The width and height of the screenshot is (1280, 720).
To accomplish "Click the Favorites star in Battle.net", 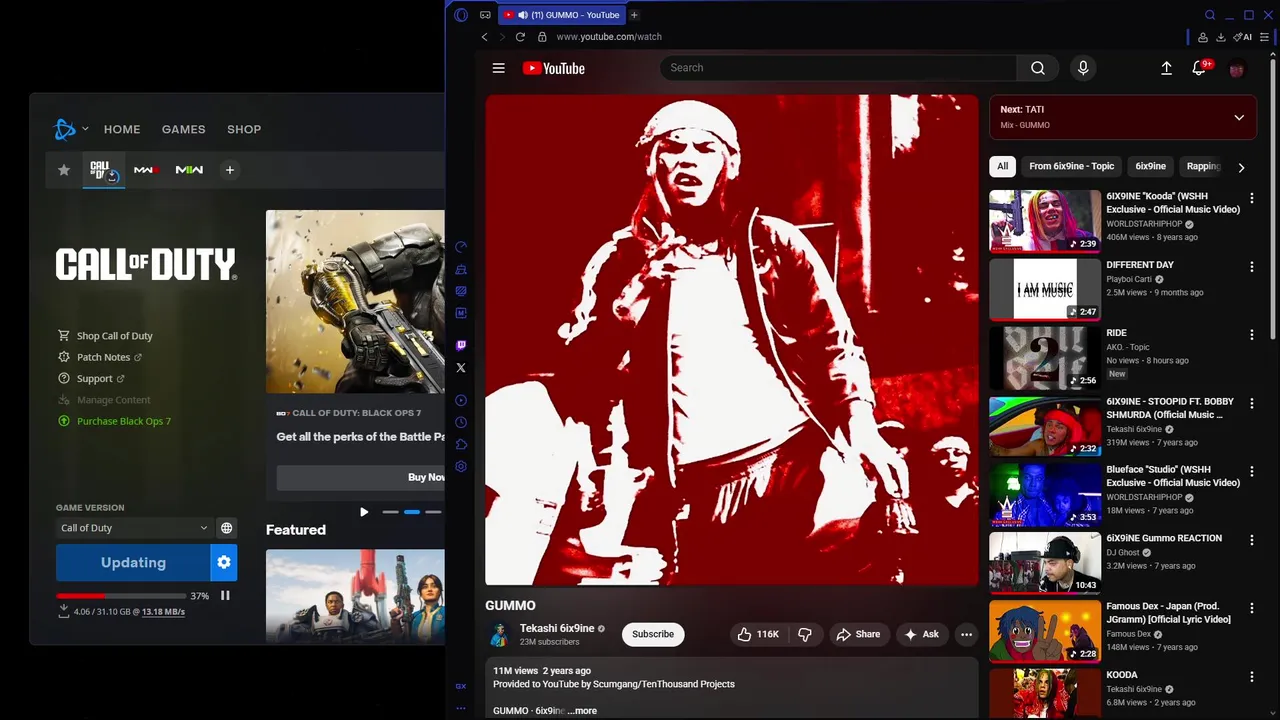I will [x=64, y=170].
